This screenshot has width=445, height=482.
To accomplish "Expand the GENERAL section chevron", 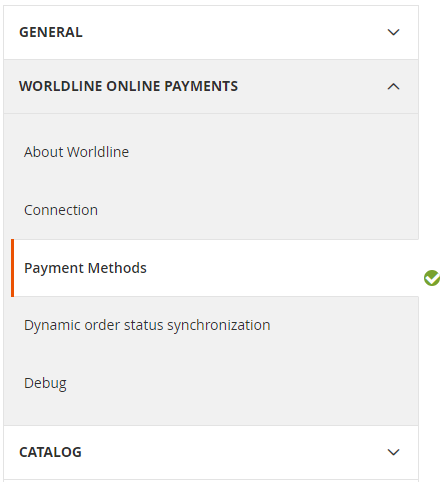I will pos(394,32).
